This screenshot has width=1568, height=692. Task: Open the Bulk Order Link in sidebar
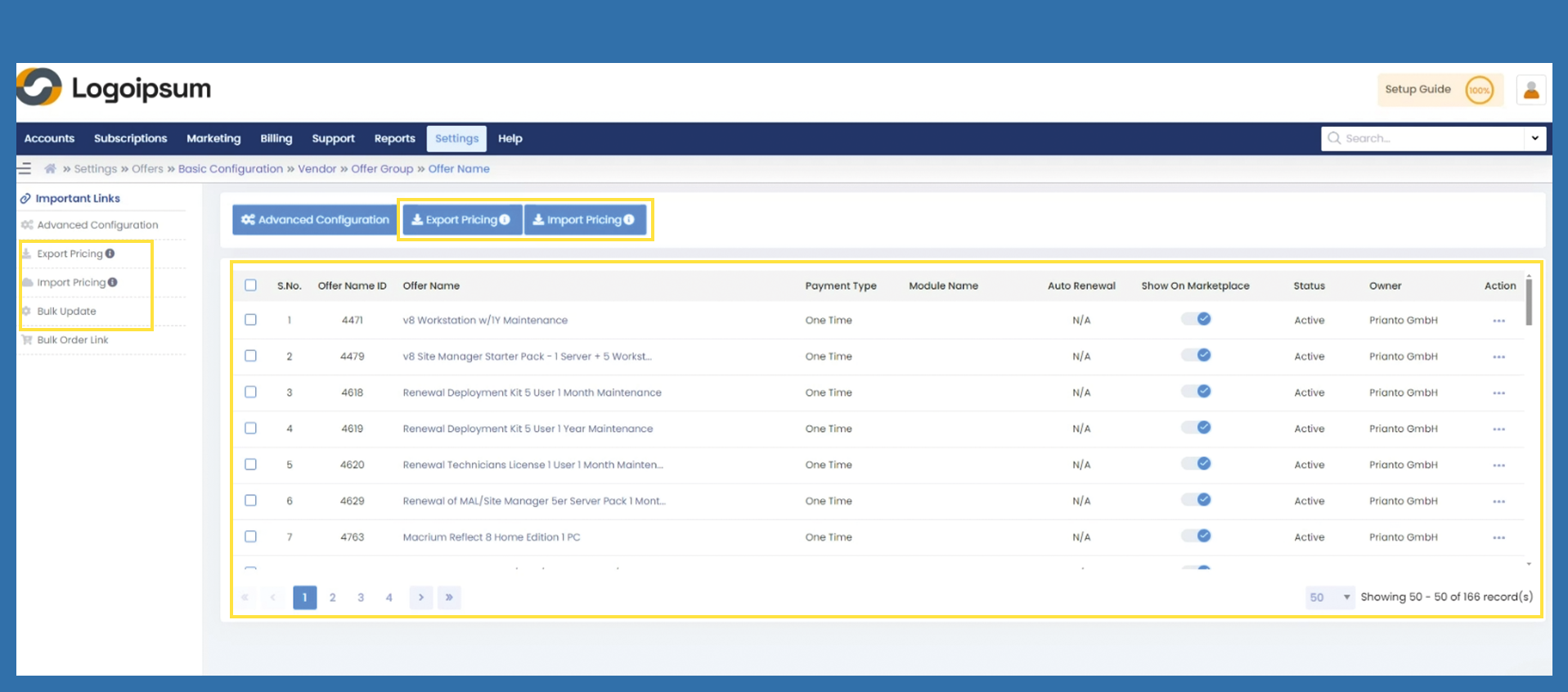(72, 340)
